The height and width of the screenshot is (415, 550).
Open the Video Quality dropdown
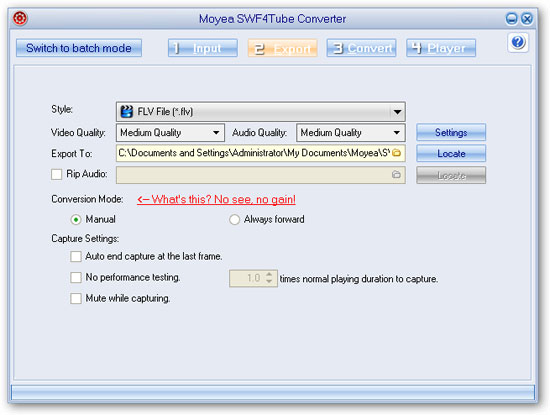pos(170,133)
